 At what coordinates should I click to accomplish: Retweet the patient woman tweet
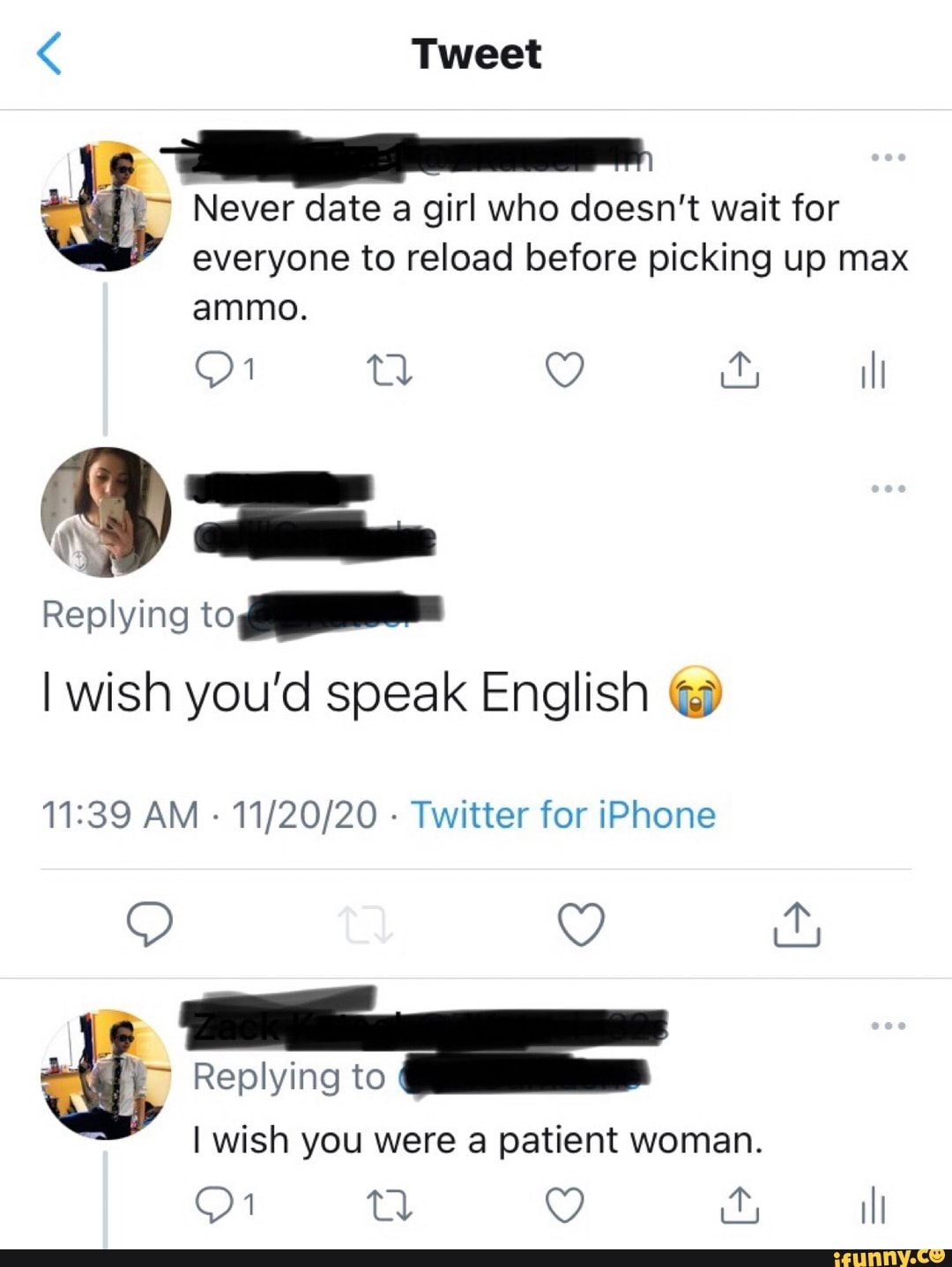click(389, 1205)
